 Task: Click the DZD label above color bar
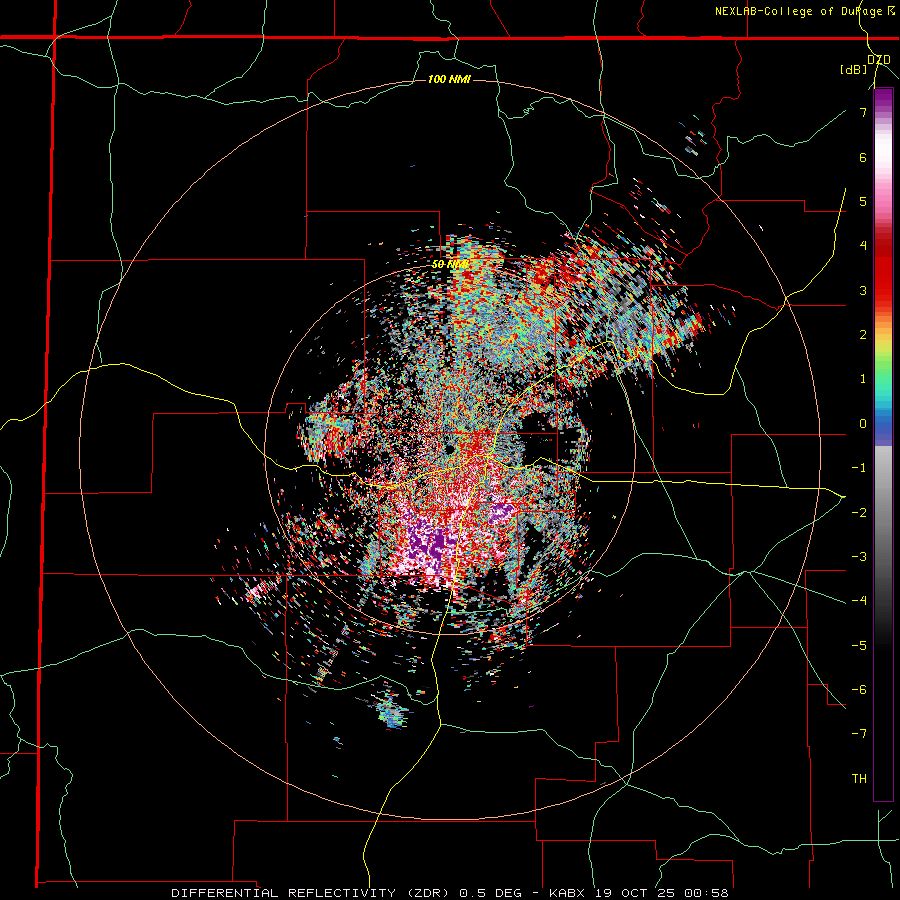[x=879, y=59]
